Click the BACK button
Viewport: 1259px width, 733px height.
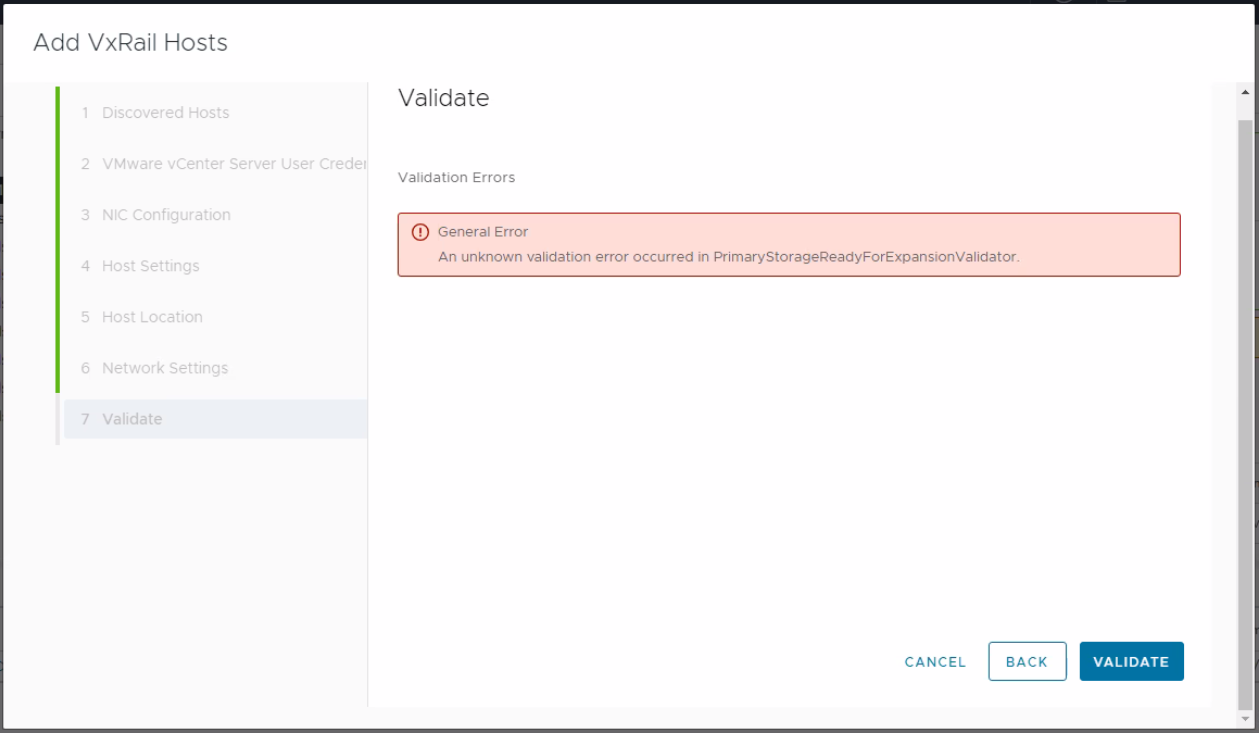tap(1027, 661)
